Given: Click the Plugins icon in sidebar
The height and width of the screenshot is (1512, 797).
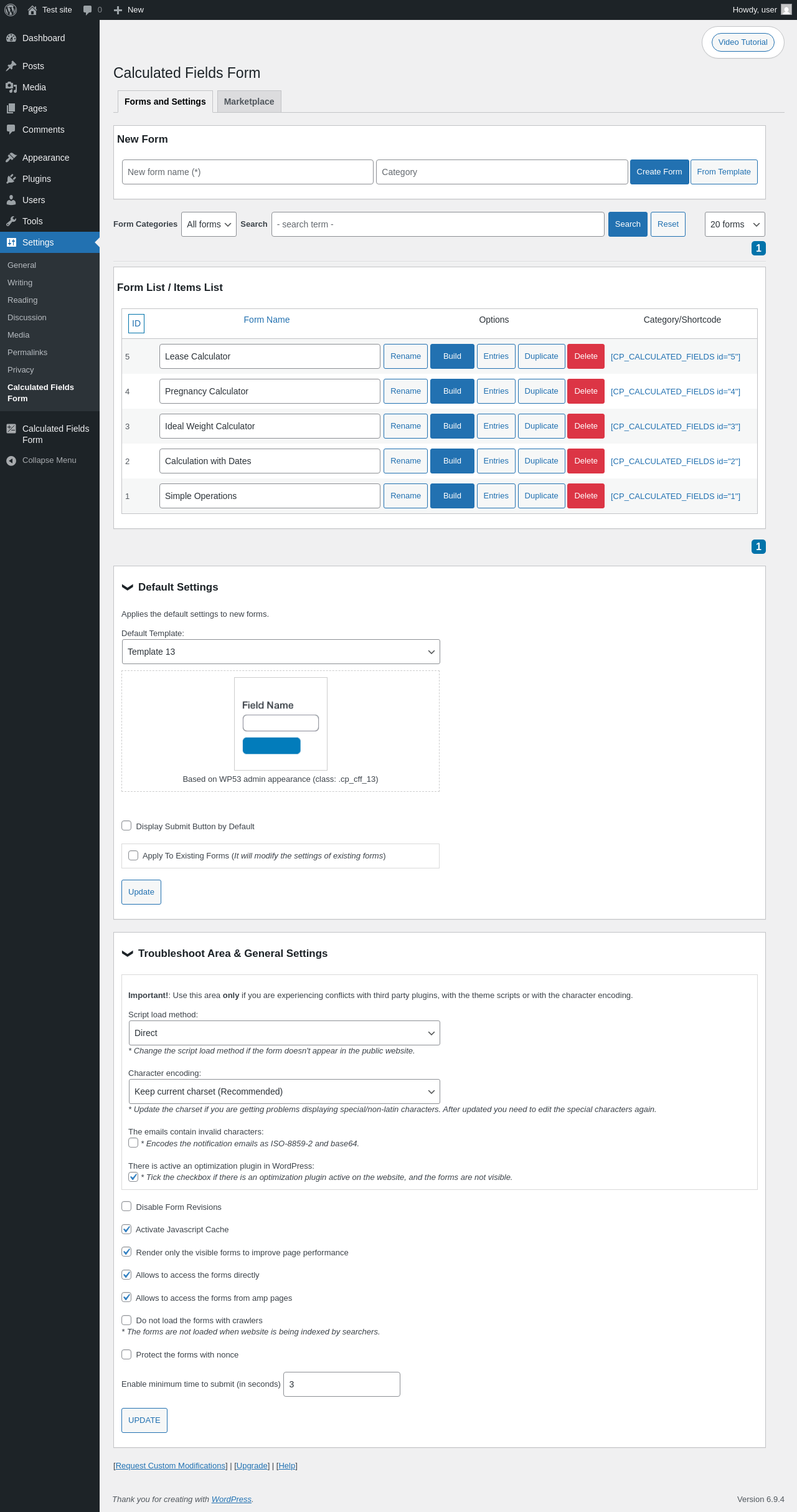Looking at the screenshot, I should [11, 179].
